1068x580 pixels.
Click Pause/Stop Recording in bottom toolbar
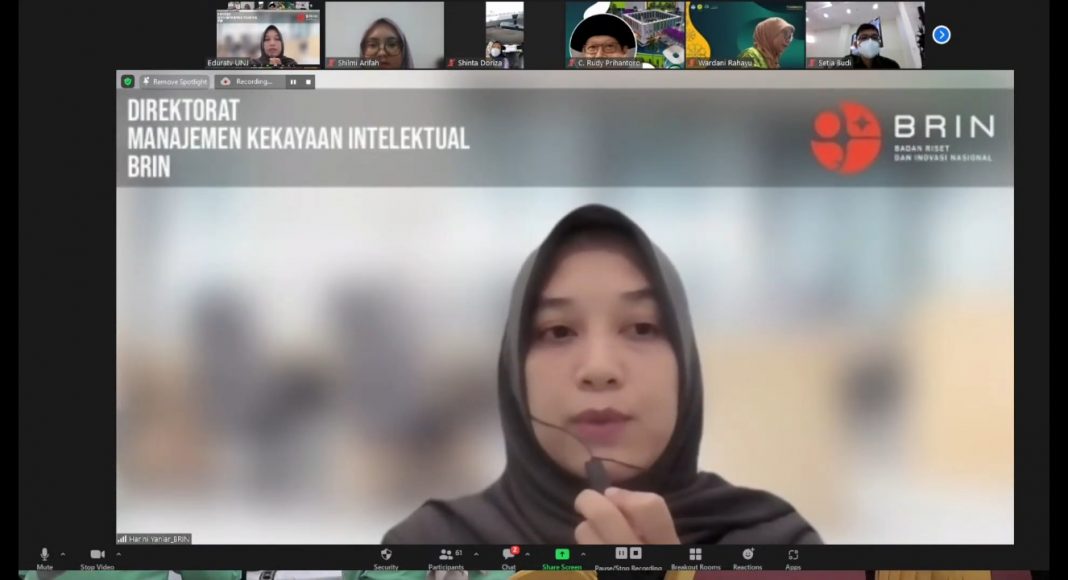click(628, 556)
